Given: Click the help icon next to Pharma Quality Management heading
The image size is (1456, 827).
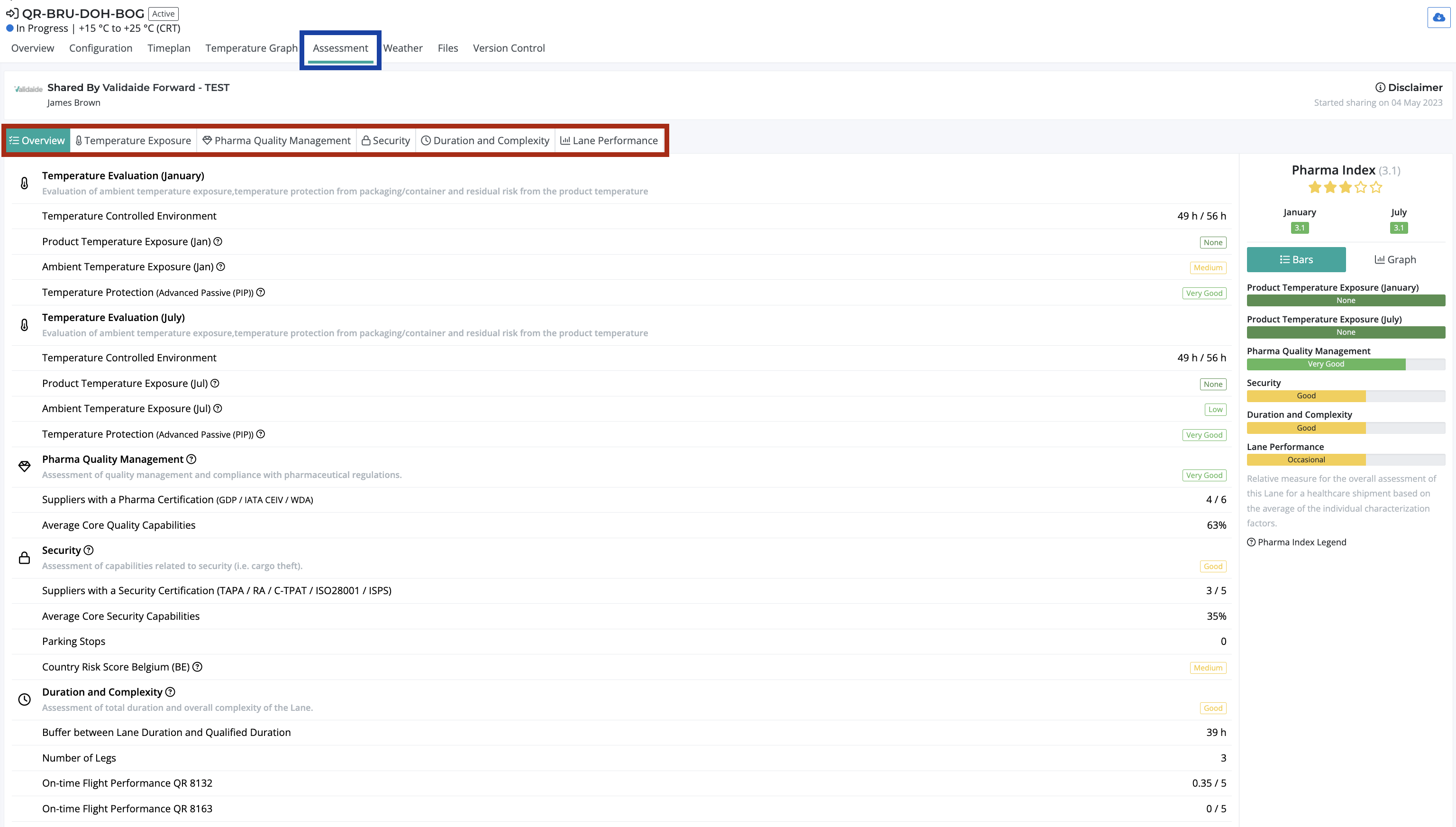Looking at the screenshot, I should click(x=191, y=459).
